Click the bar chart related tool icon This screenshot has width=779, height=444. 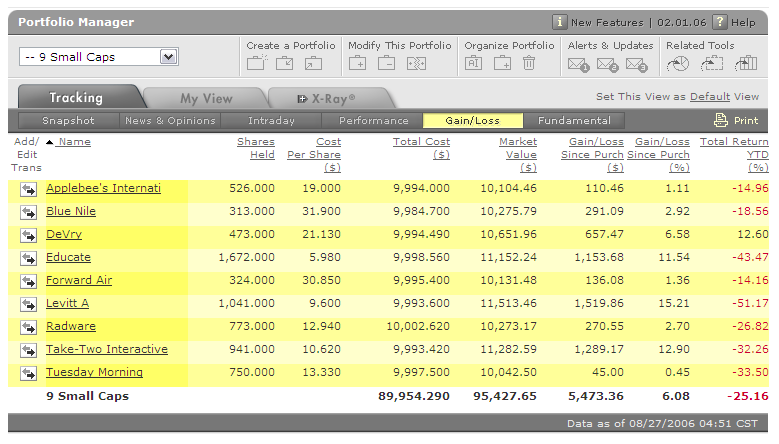coord(745,64)
